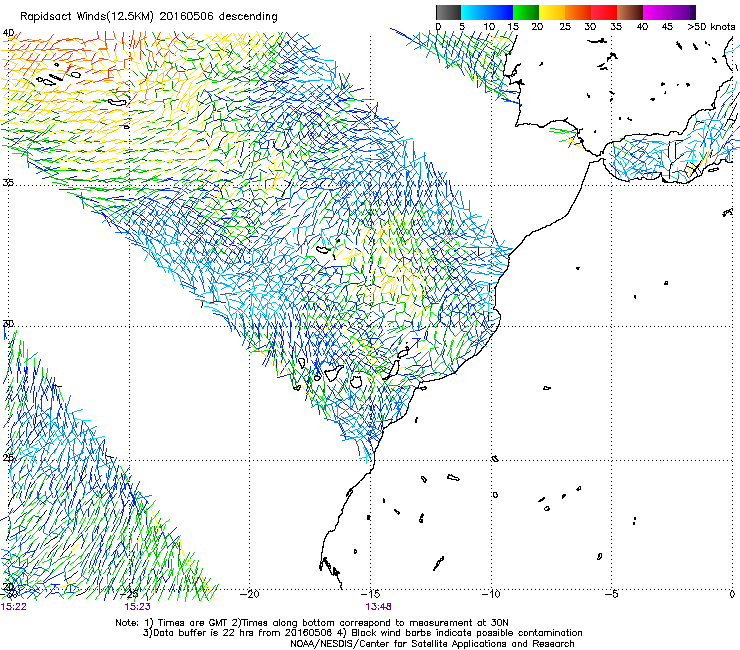
Task: Click the yellow 20-25 knots legend segment
Action: (552, 12)
